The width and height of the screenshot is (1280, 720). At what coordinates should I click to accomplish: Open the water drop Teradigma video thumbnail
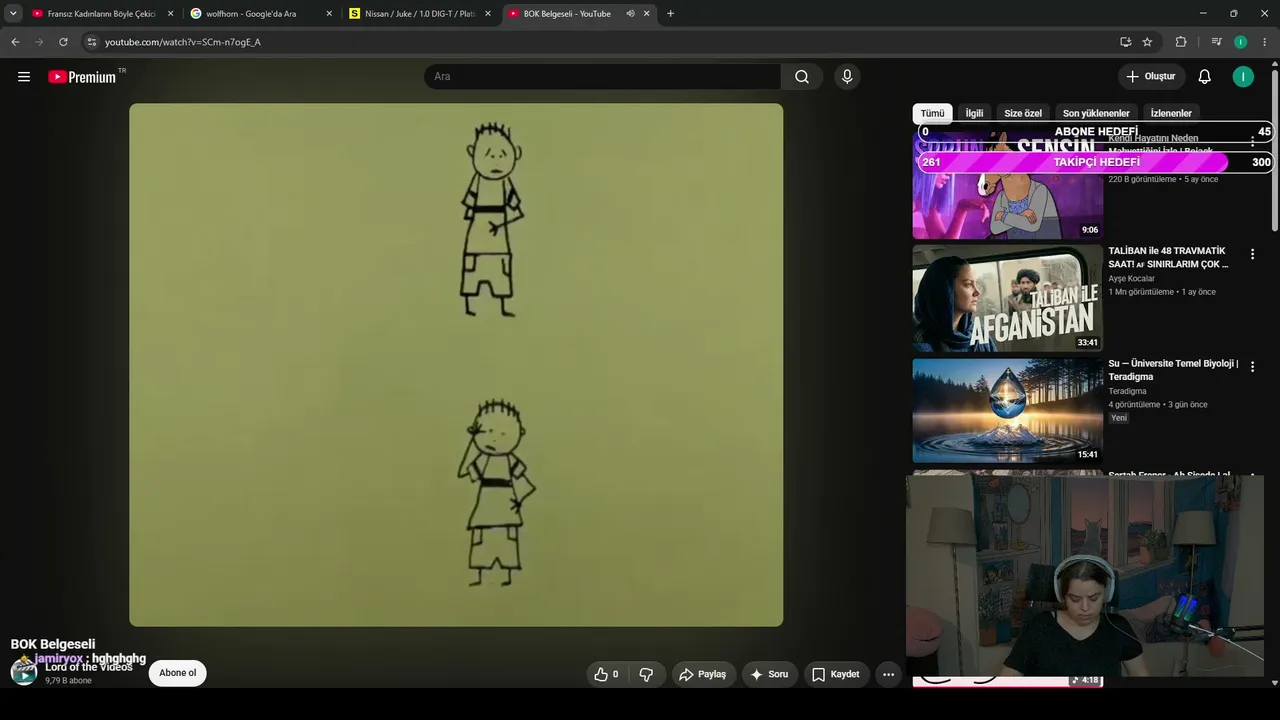point(1007,410)
